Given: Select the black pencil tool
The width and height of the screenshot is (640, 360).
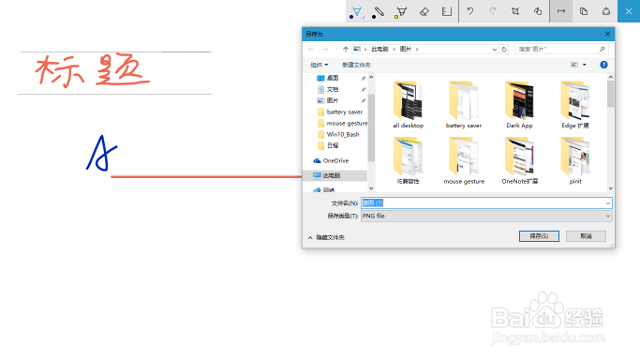Looking at the screenshot, I should [x=379, y=11].
